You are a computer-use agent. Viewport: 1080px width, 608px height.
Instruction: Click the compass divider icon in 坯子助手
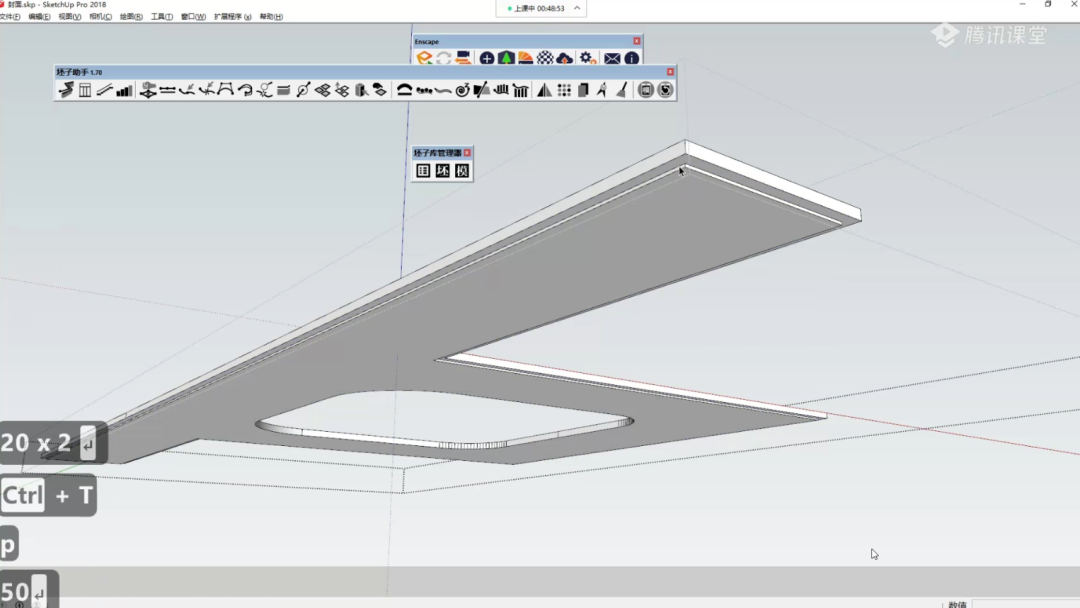(602, 90)
